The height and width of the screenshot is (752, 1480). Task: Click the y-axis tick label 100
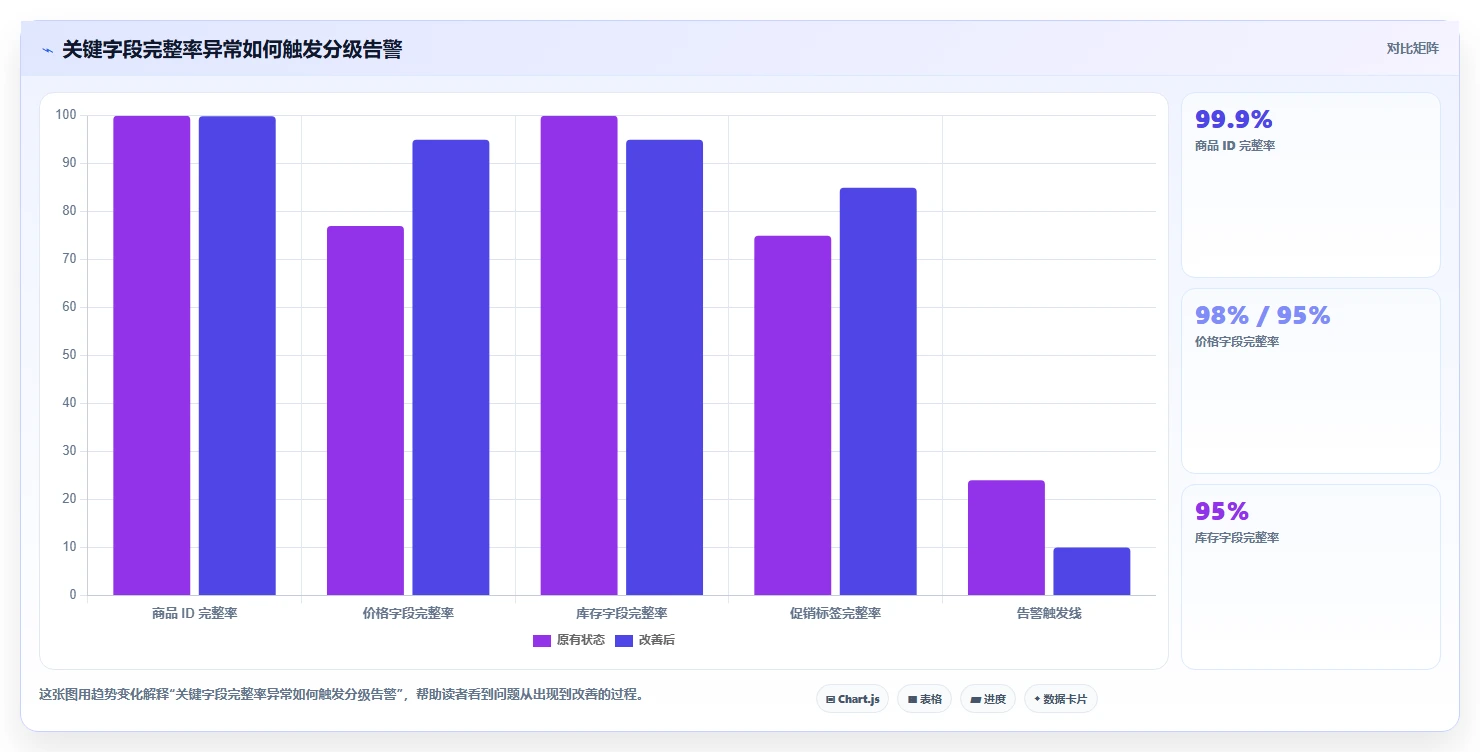[66, 115]
